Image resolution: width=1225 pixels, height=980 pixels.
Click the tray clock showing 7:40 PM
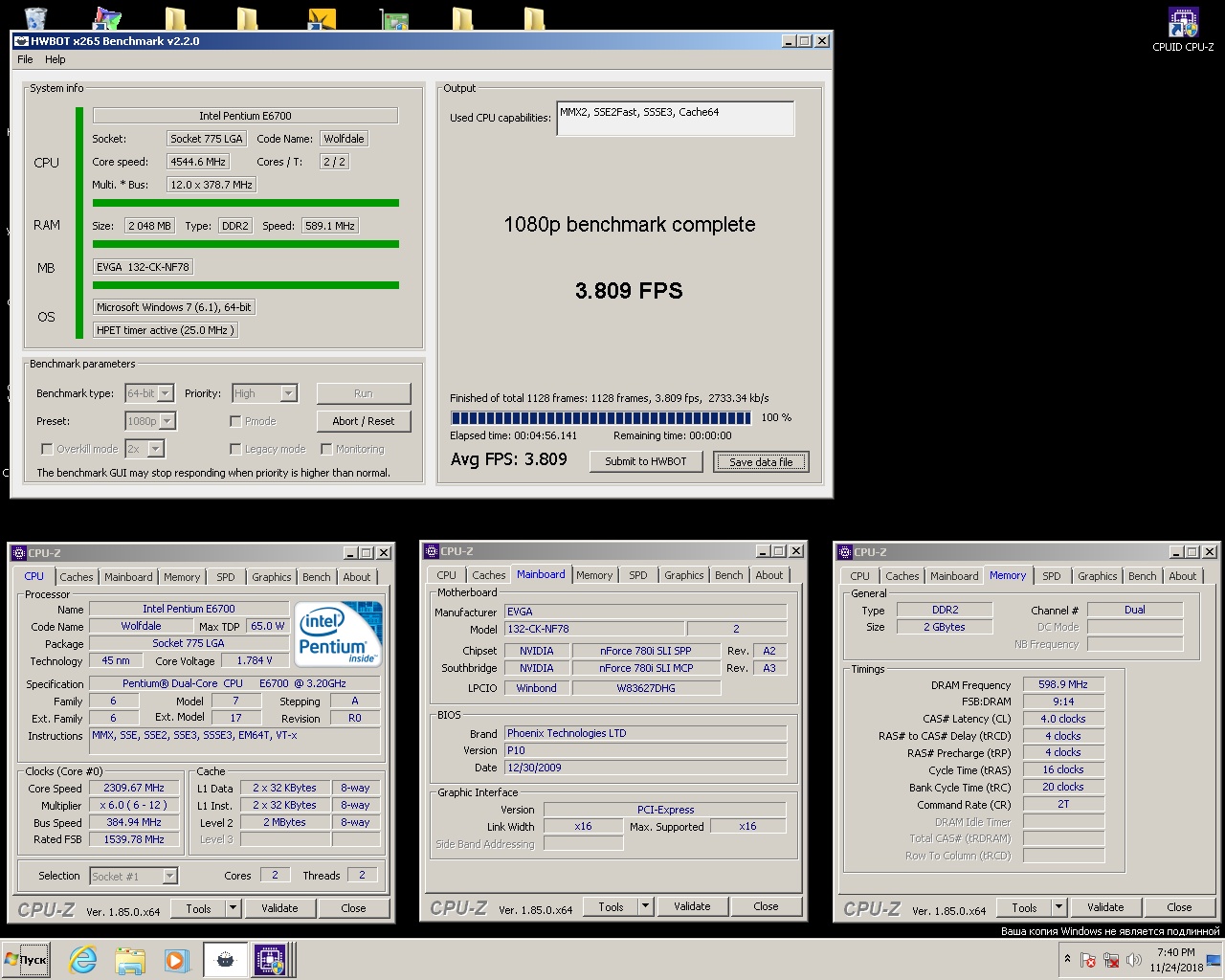click(x=1176, y=960)
